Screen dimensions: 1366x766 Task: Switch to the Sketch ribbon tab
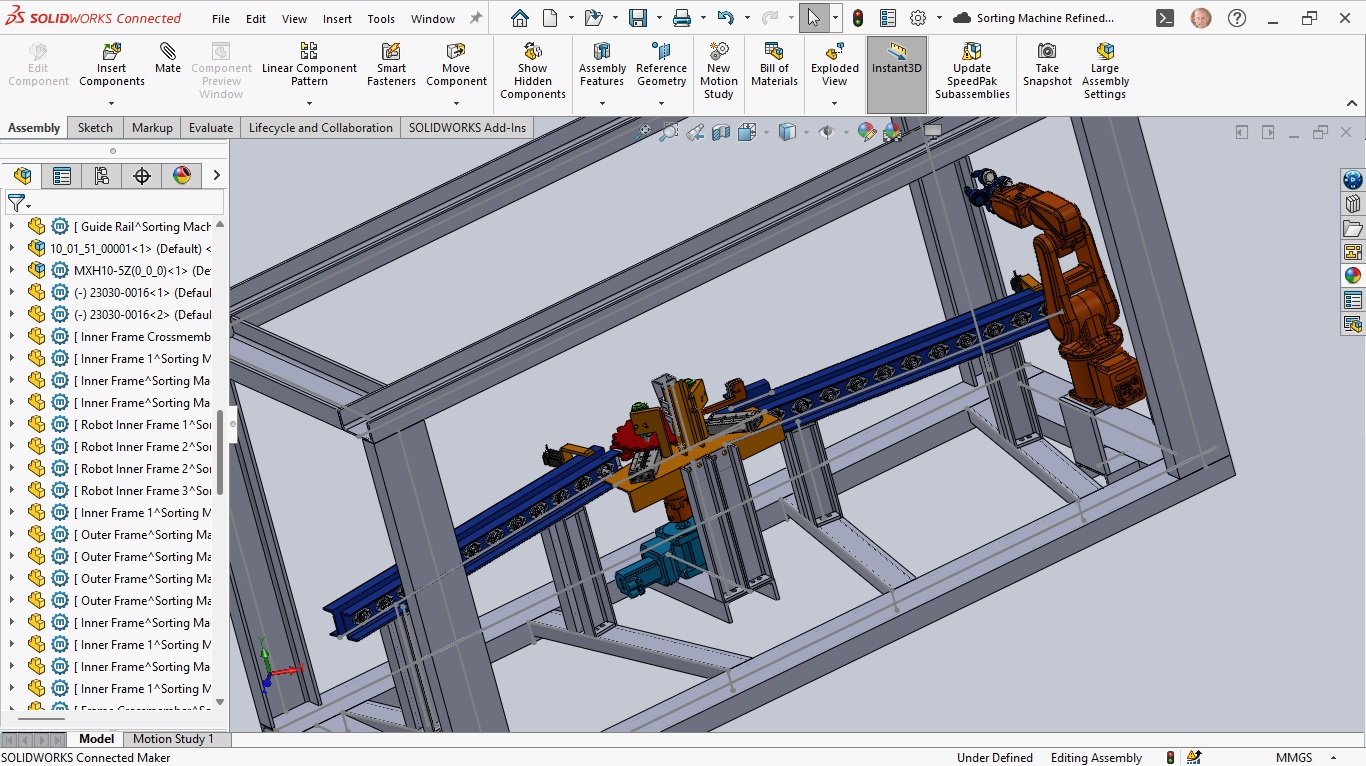(x=95, y=128)
